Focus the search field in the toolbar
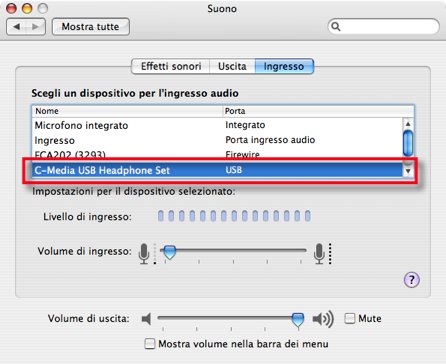446x364 pixels. 384,27
